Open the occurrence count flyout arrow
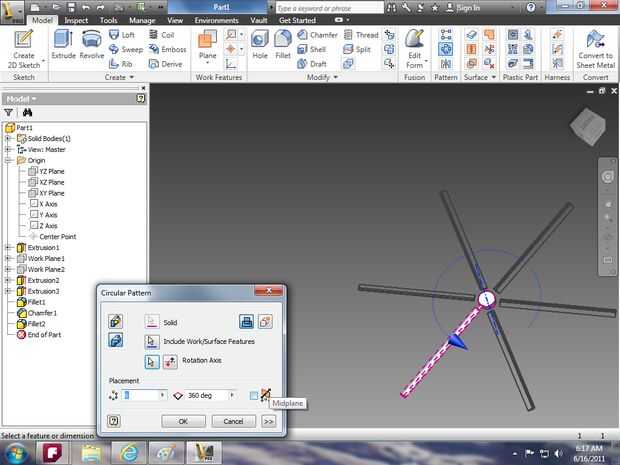This screenshot has height=465, width=620. [x=162, y=395]
